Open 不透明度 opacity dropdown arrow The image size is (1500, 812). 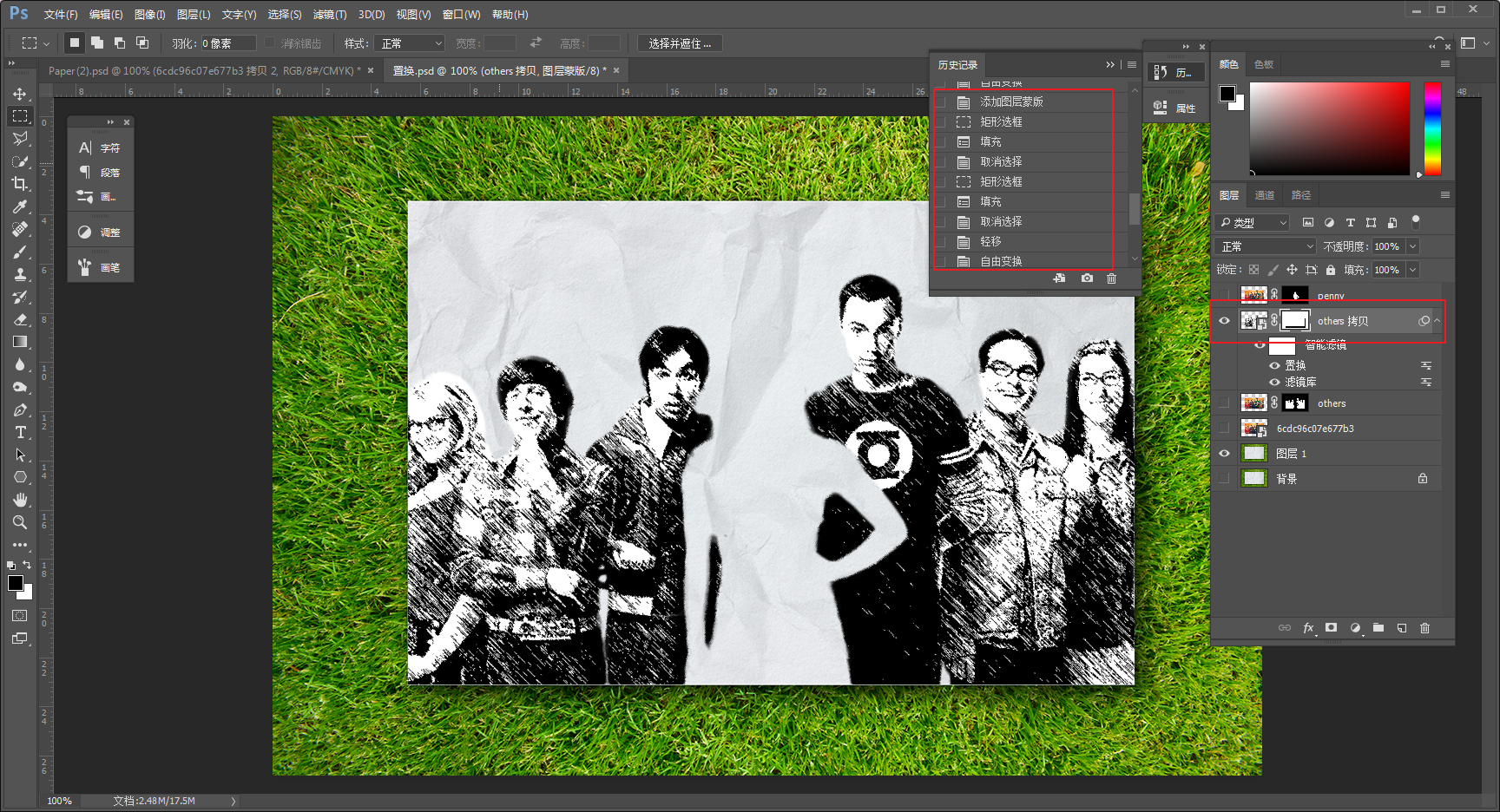[x=1413, y=246]
